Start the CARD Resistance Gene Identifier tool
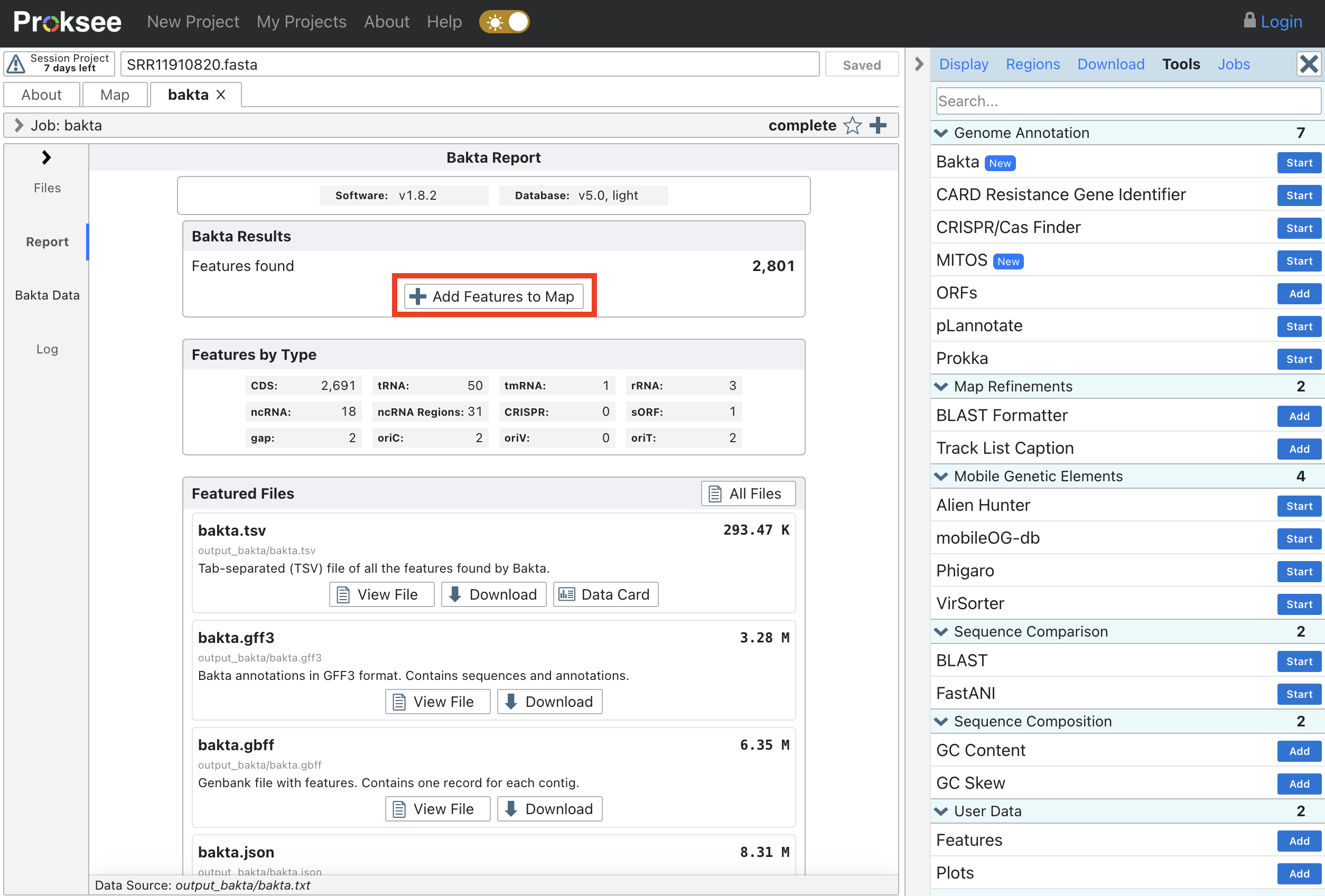Image resolution: width=1325 pixels, height=896 pixels. 1298,195
